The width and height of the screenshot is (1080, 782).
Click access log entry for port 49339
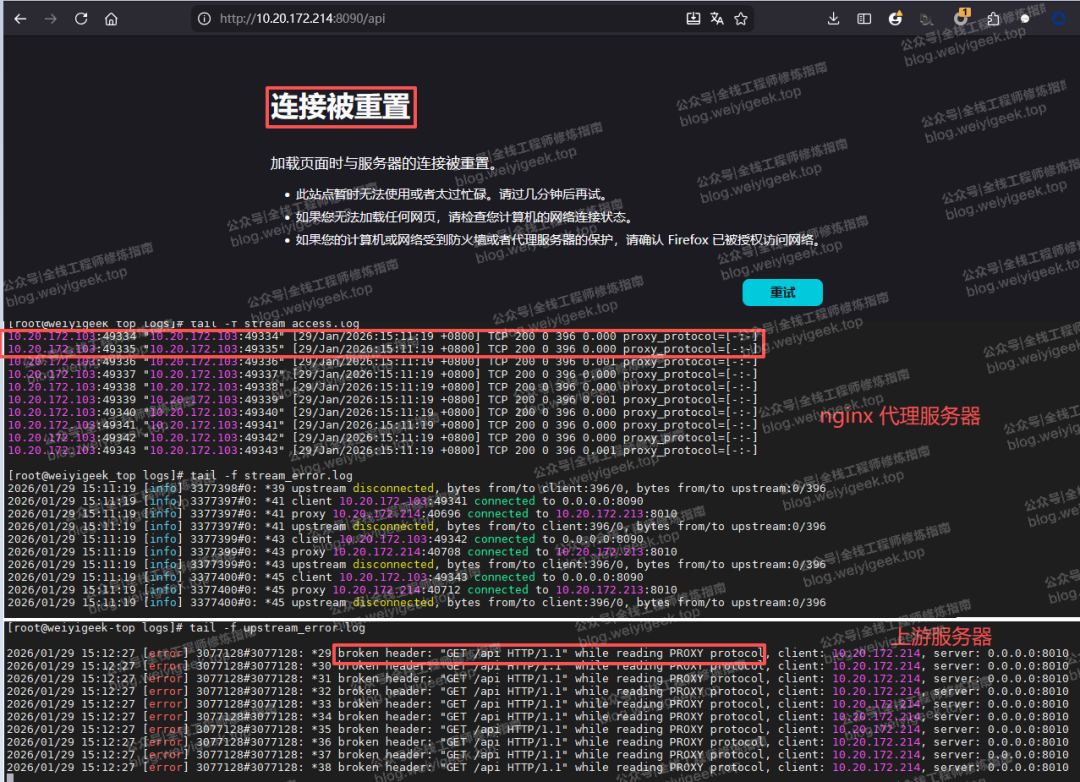click(x=382, y=400)
